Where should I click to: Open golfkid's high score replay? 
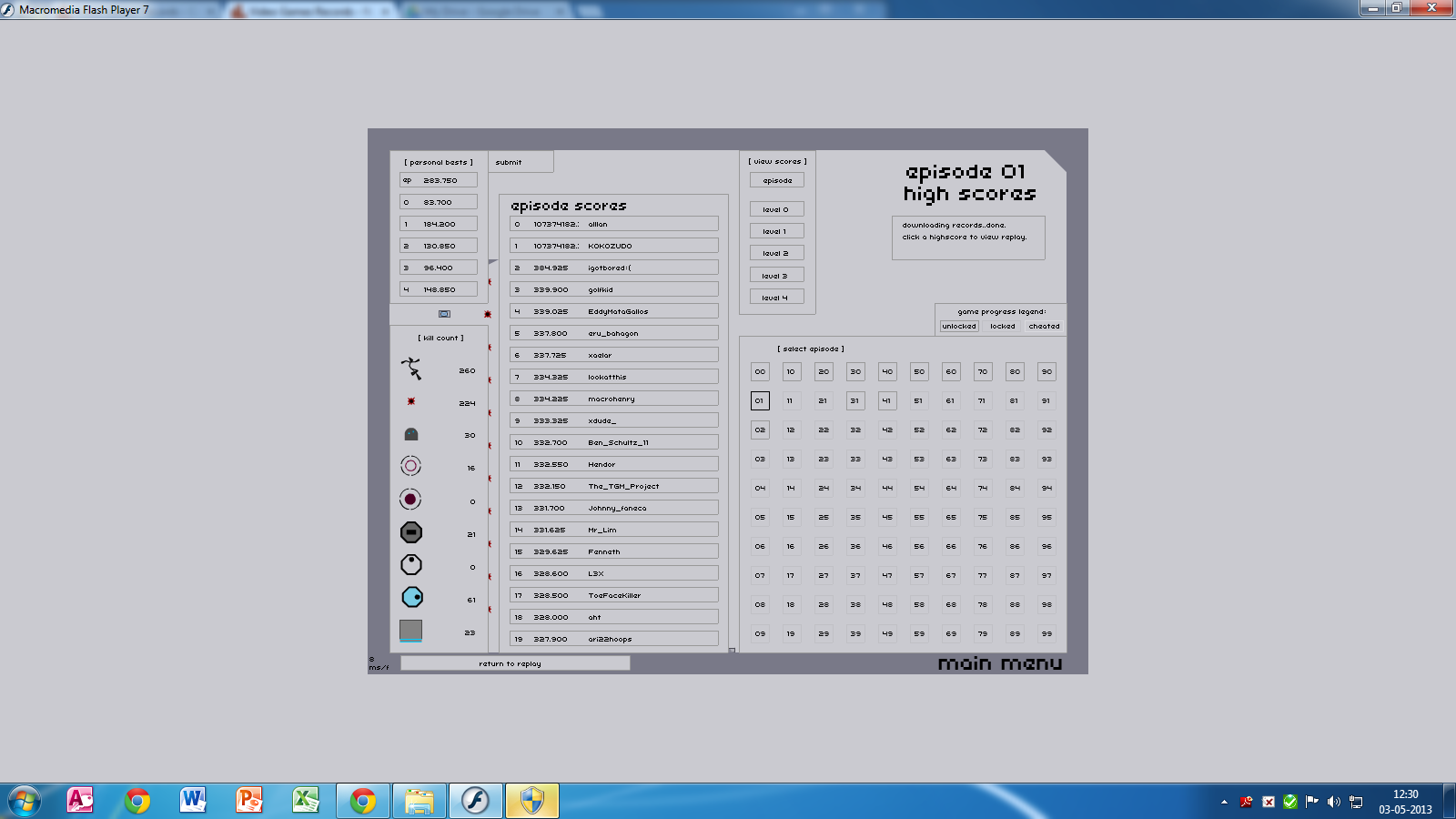coord(614,289)
